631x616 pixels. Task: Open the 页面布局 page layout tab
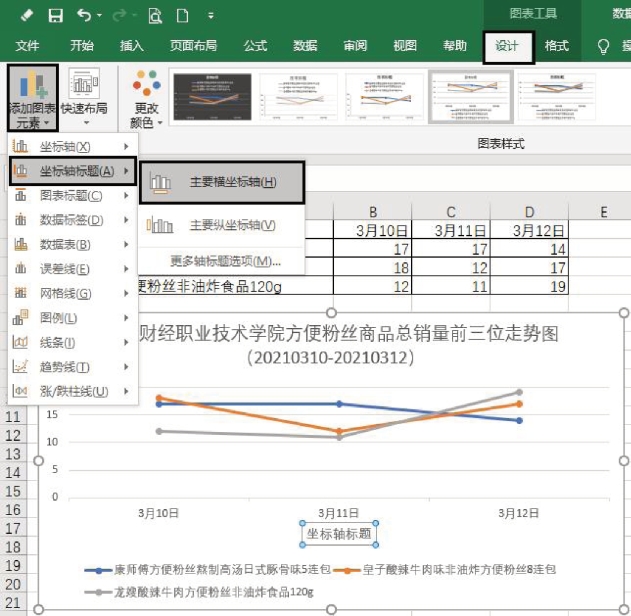(194, 46)
